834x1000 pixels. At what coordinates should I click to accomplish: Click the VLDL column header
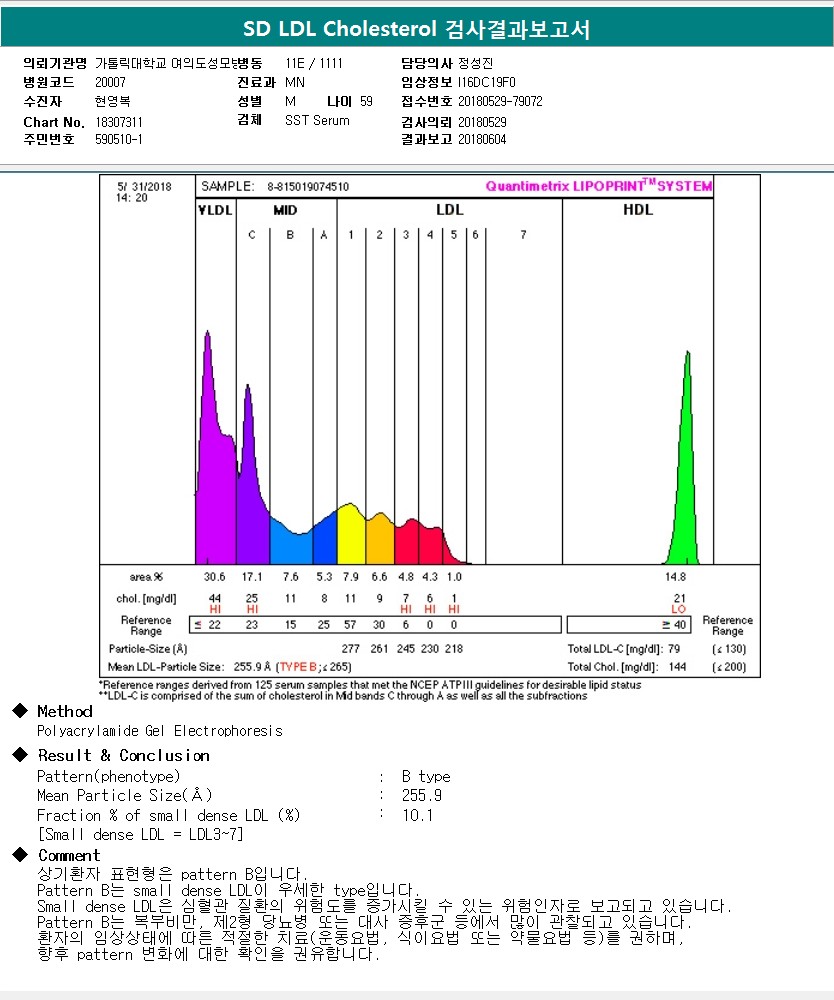point(216,210)
